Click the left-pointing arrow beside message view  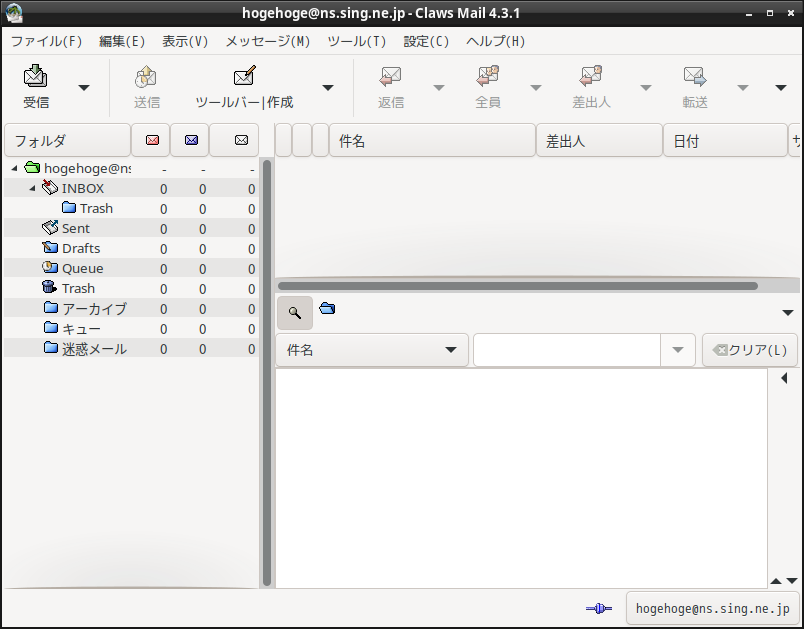tap(784, 378)
